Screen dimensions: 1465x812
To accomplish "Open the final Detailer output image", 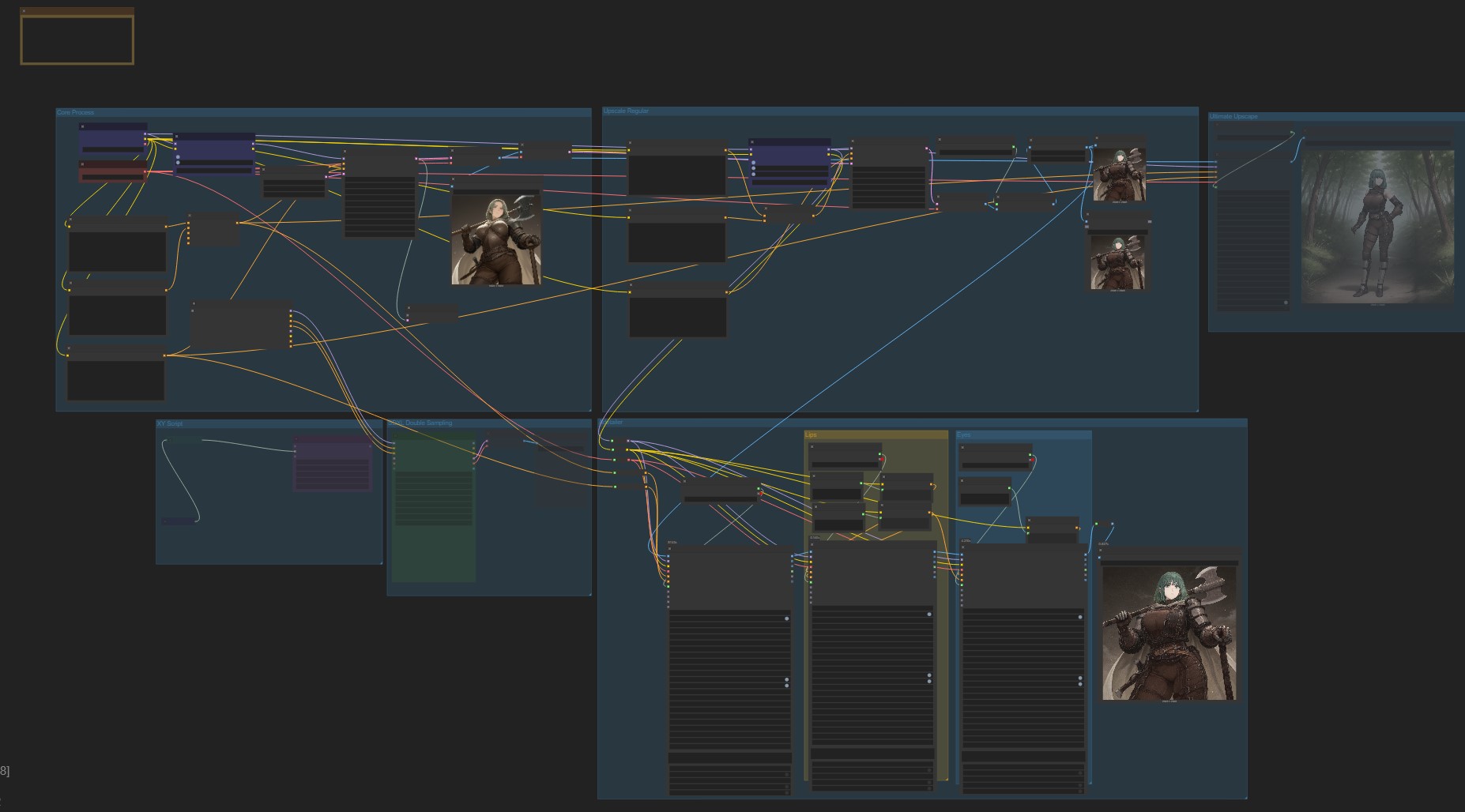I will [1169, 633].
